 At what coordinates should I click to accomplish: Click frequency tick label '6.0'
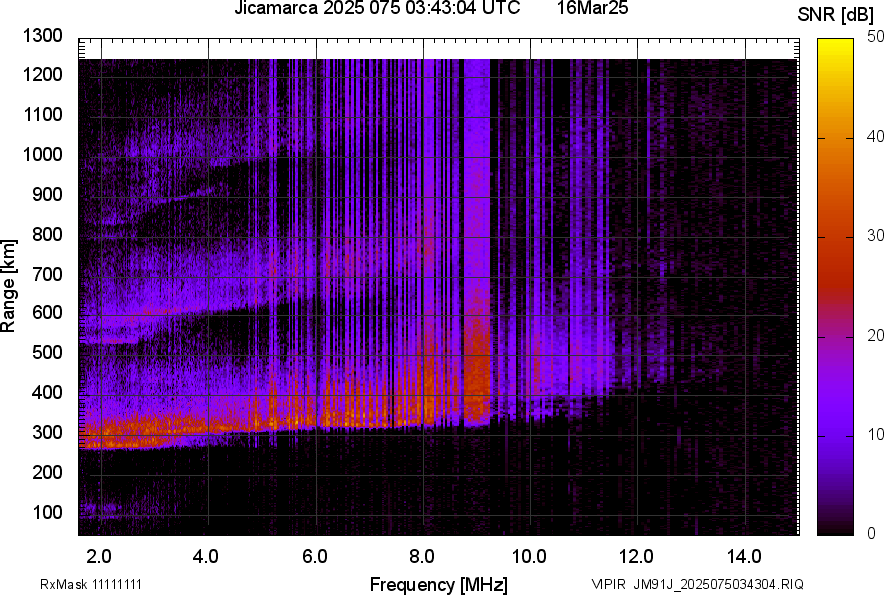pyautogui.click(x=315, y=557)
